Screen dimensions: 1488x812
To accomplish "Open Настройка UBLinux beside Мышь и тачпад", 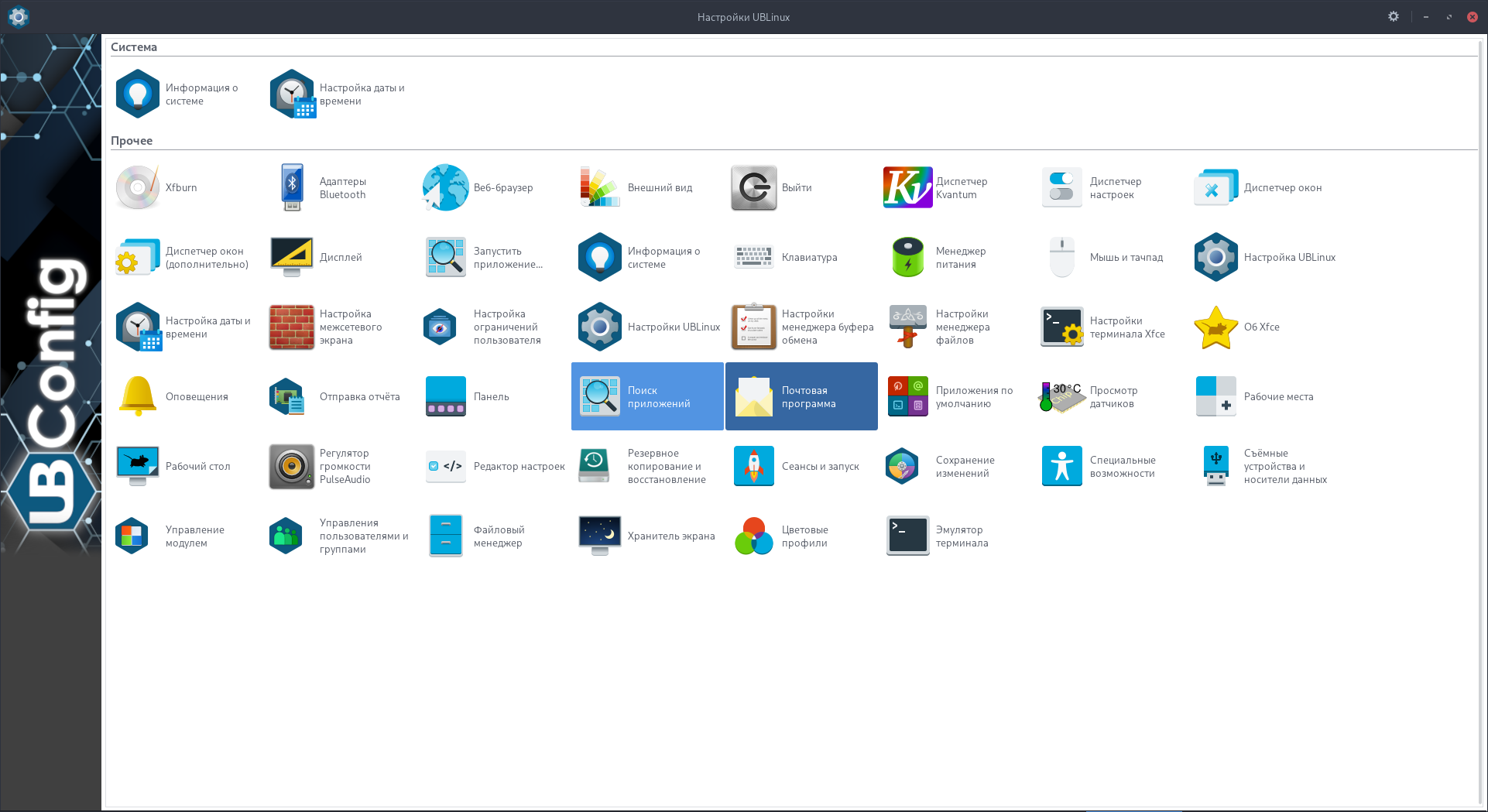I will [x=1263, y=257].
